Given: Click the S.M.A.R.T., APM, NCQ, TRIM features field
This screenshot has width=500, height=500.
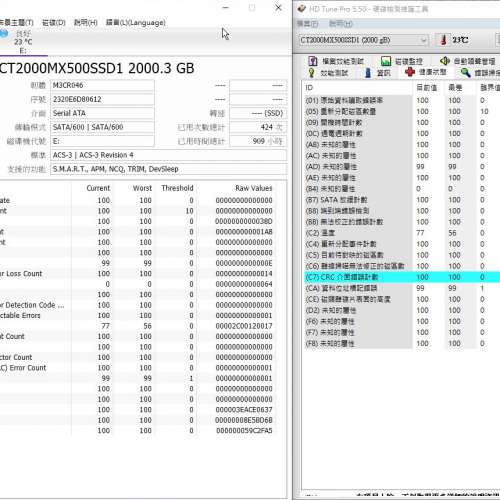Looking at the screenshot, I should (168, 169).
